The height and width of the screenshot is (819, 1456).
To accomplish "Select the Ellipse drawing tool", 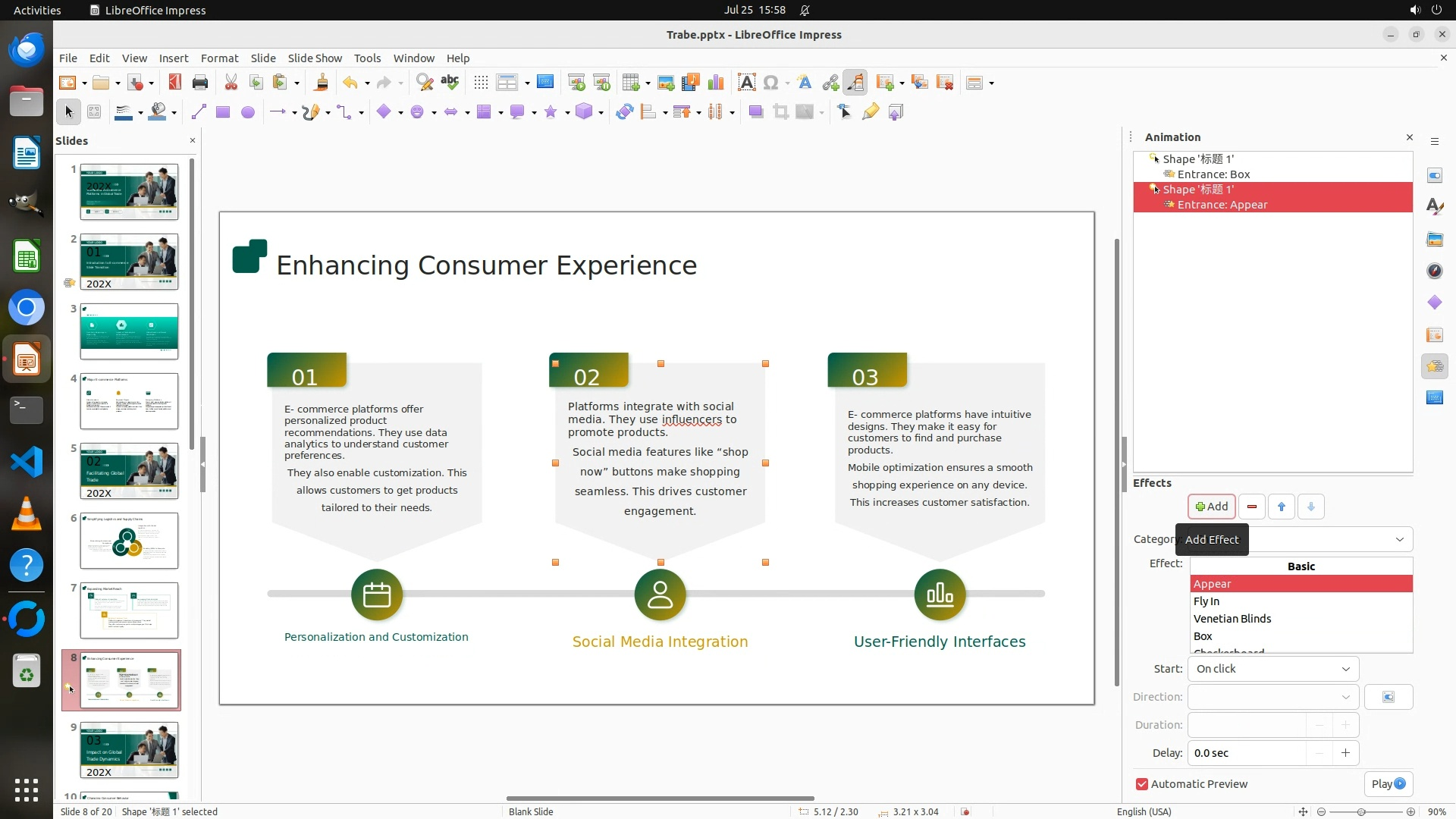I will (x=247, y=112).
